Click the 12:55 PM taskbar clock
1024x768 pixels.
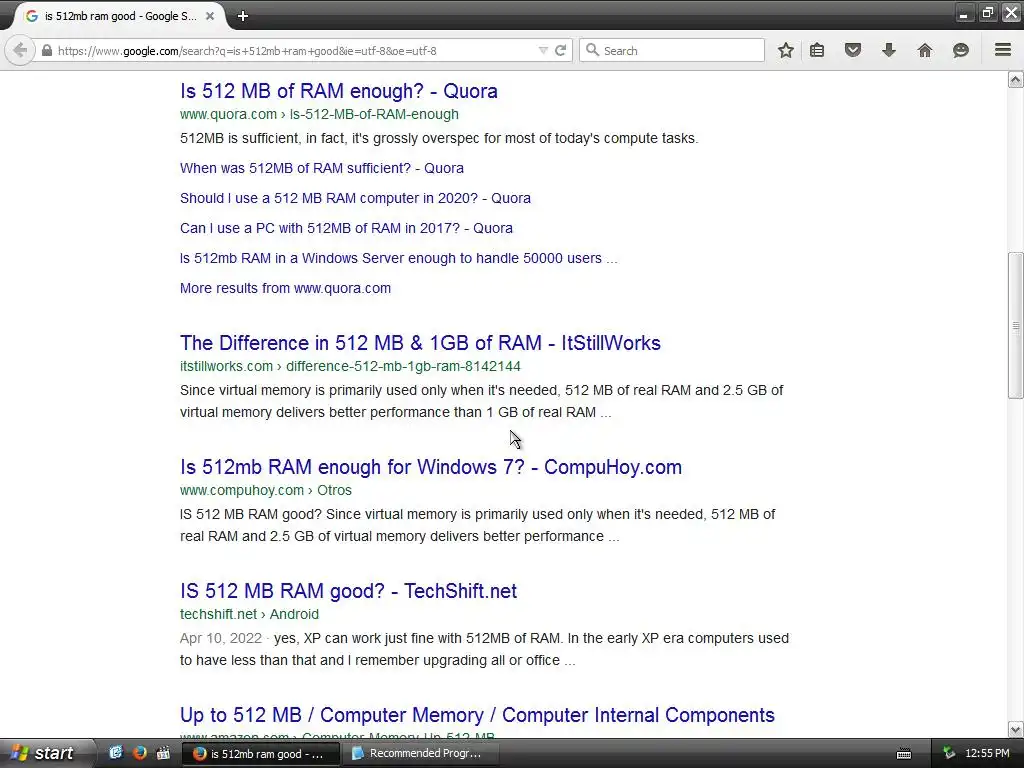coord(987,754)
